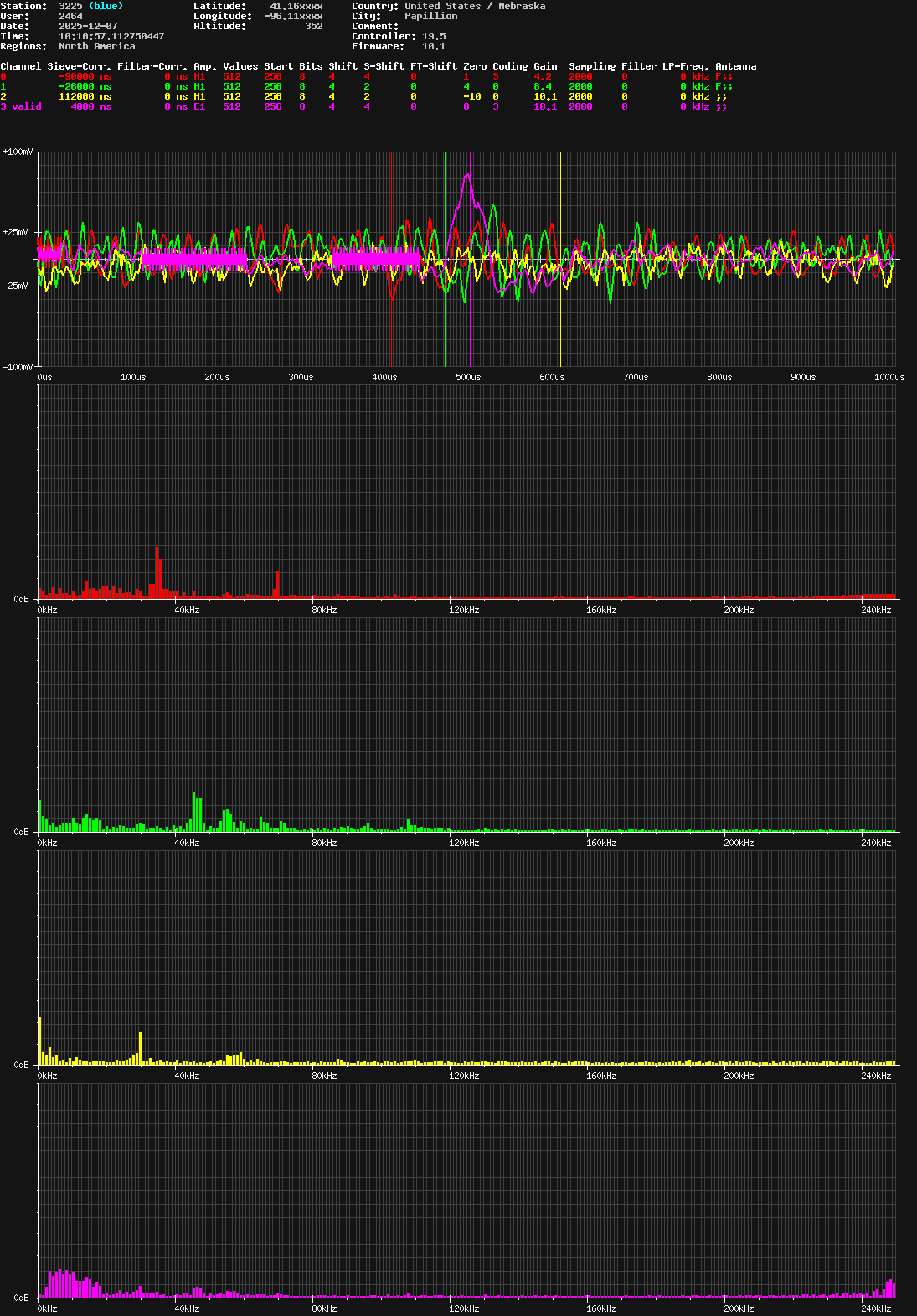Click the "Sieve-Corr." column header

click(x=79, y=66)
